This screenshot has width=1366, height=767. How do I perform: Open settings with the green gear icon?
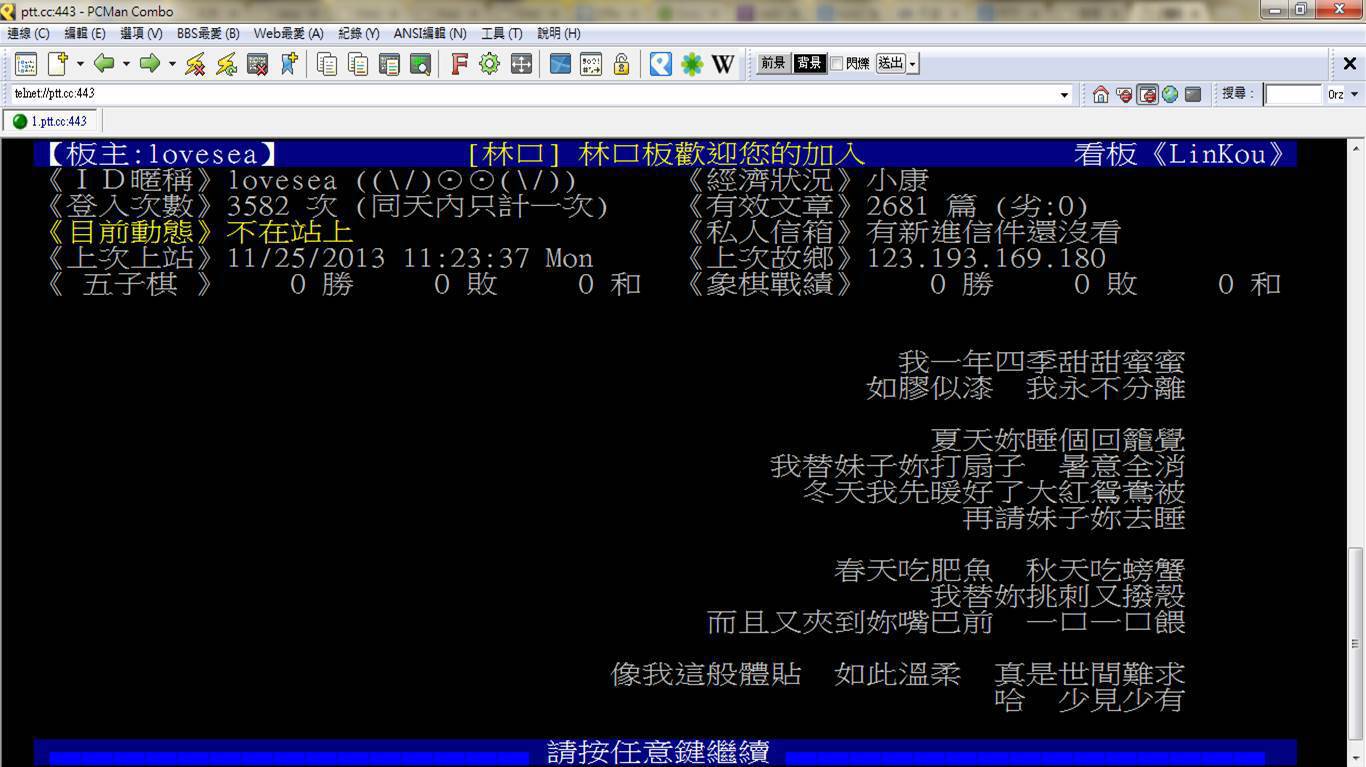tap(489, 64)
